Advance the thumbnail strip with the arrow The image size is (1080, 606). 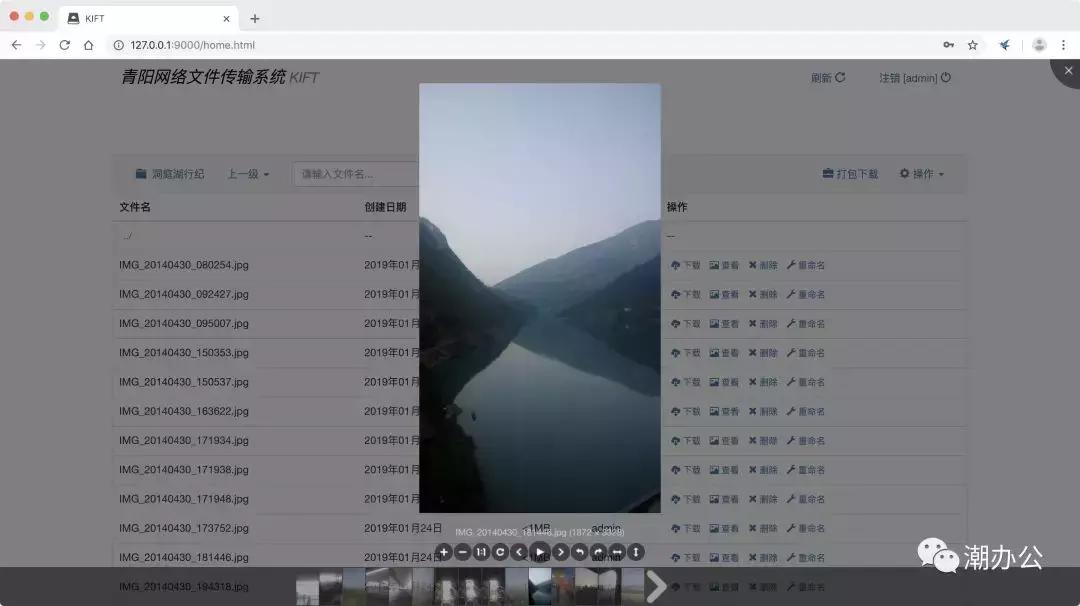coord(657,586)
